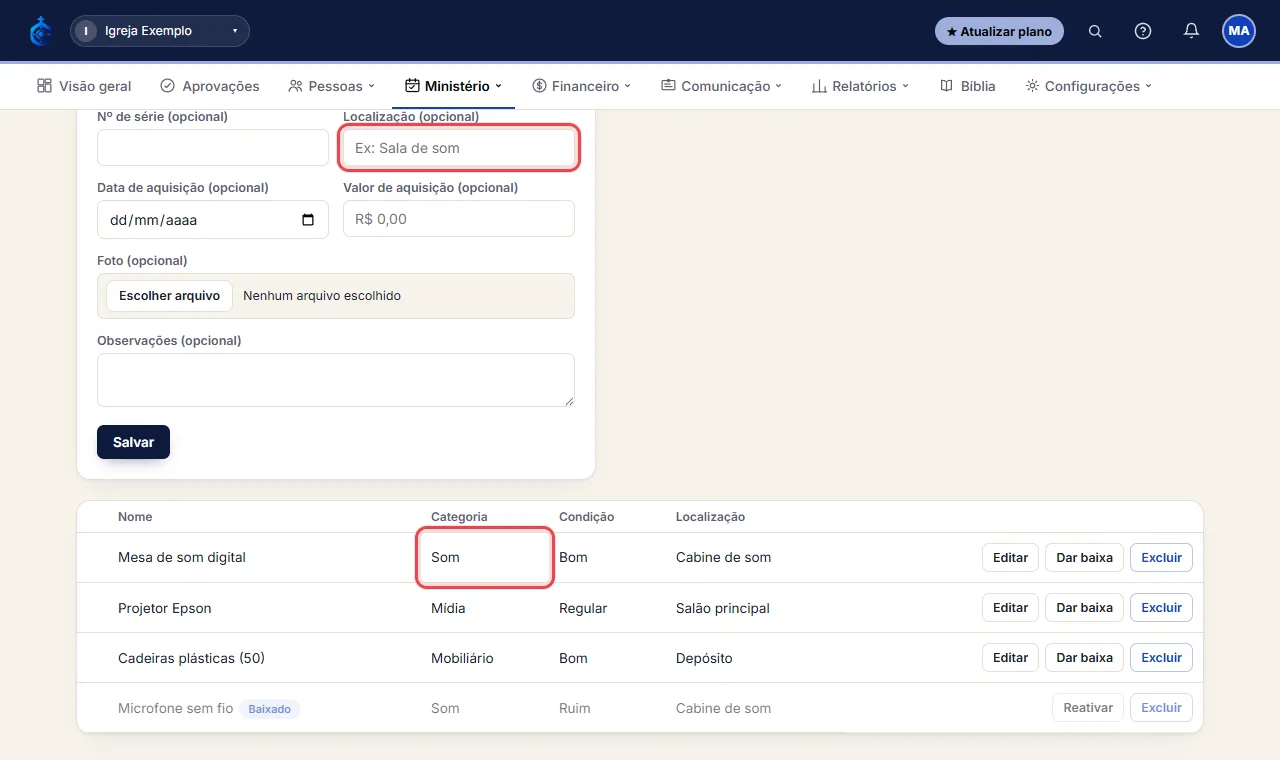
Task: Edit Mesa de som digital
Action: (x=1010, y=557)
